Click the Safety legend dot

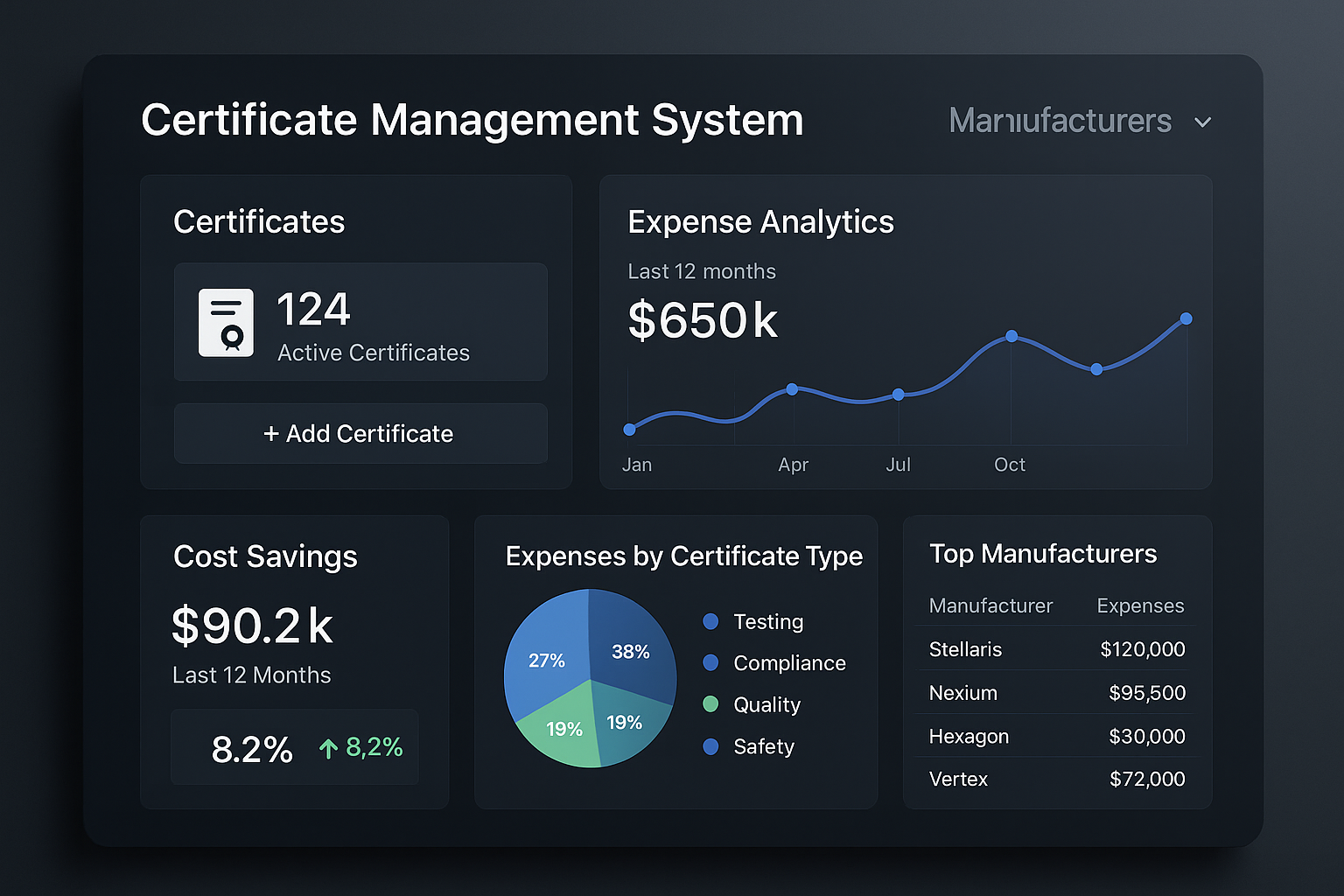tap(710, 746)
